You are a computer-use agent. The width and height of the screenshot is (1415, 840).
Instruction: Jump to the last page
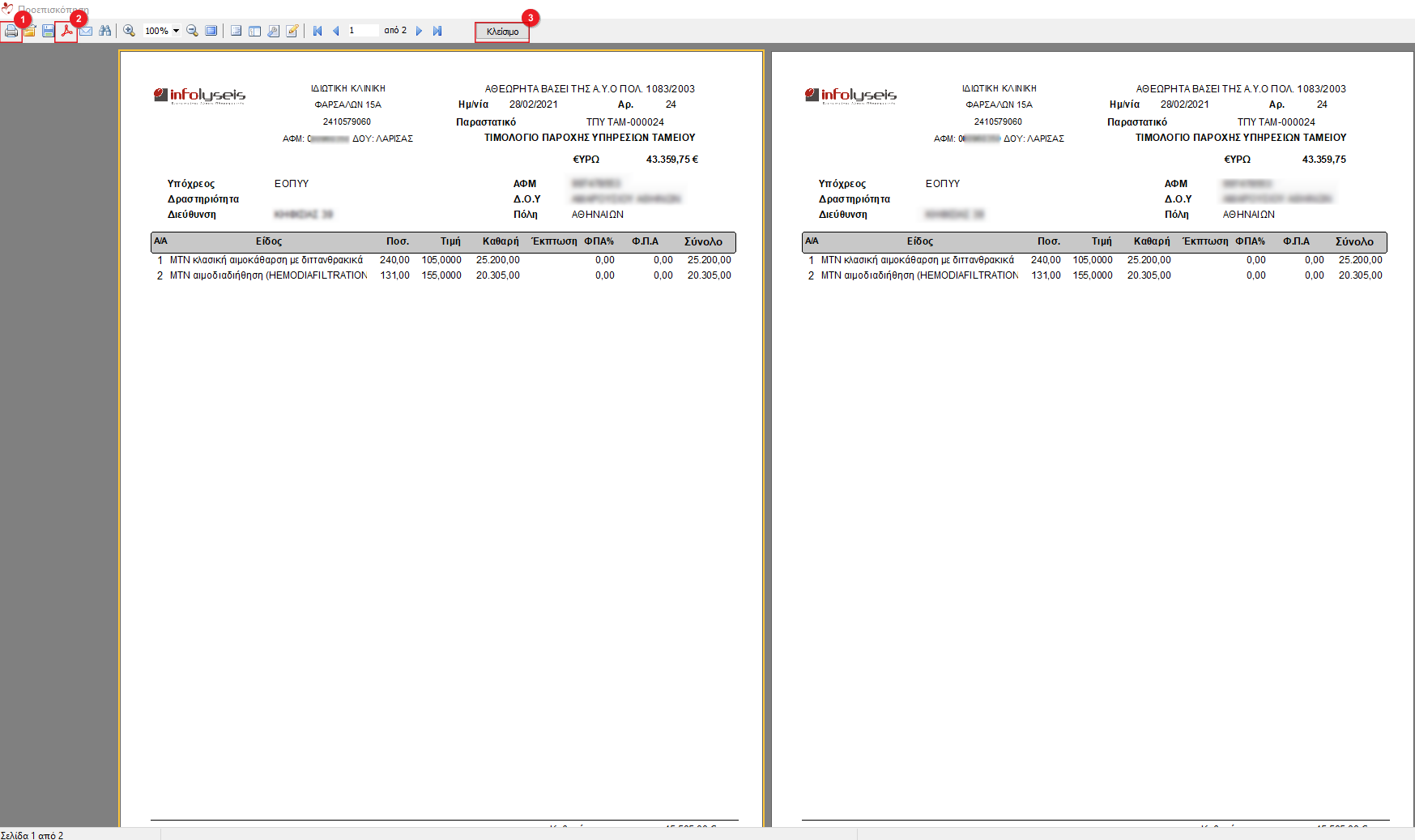pyautogui.click(x=437, y=32)
